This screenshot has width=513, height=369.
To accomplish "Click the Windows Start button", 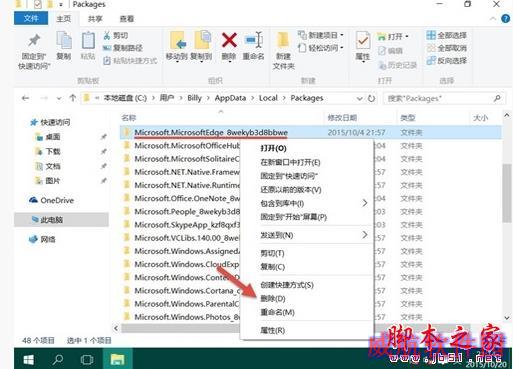I will (29, 359).
